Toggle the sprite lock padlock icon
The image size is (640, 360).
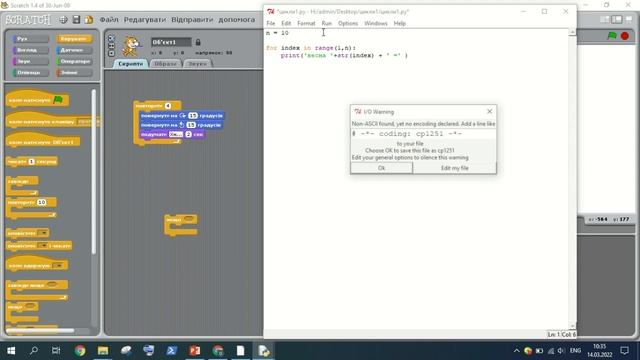[198, 42]
